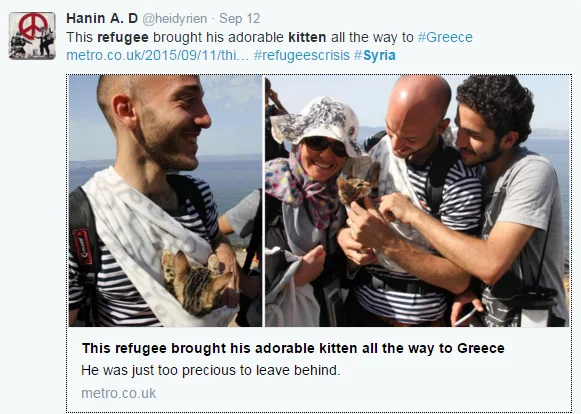View the right photo of the group petting the kitten

click(x=417, y=201)
